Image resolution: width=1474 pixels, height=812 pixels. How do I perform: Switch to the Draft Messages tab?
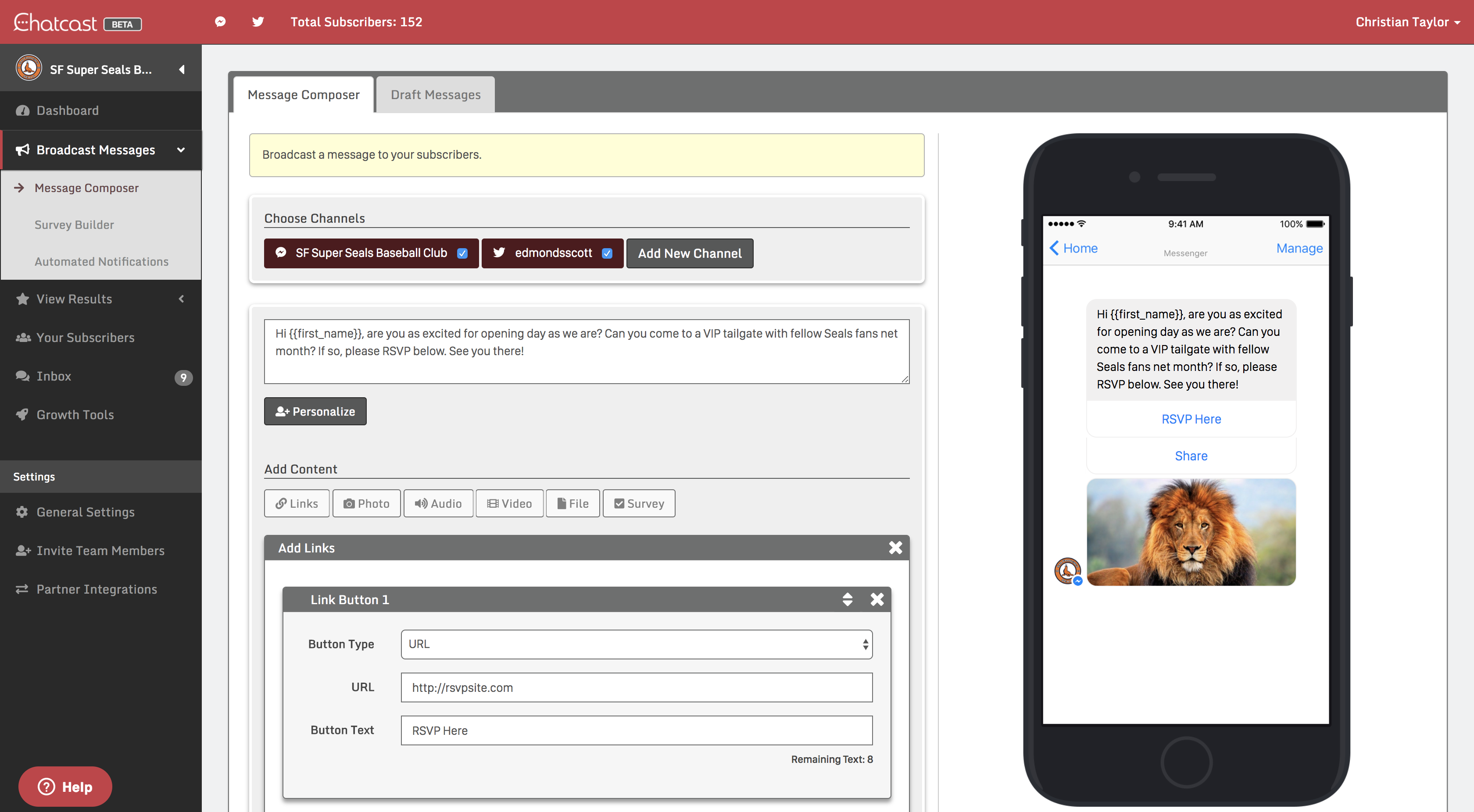[x=436, y=95]
